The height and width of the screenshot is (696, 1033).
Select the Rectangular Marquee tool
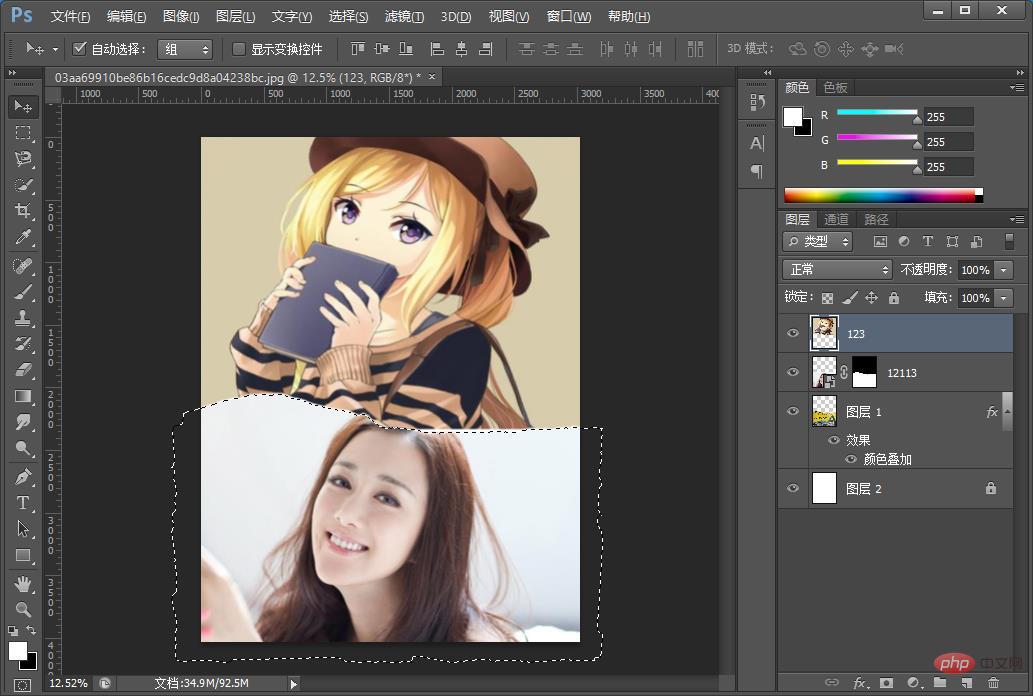click(22, 133)
